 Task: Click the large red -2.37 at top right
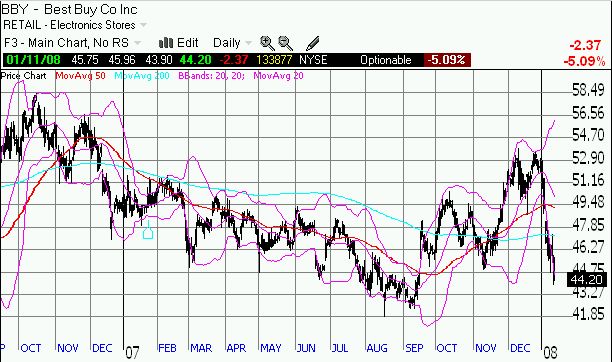(x=585, y=46)
